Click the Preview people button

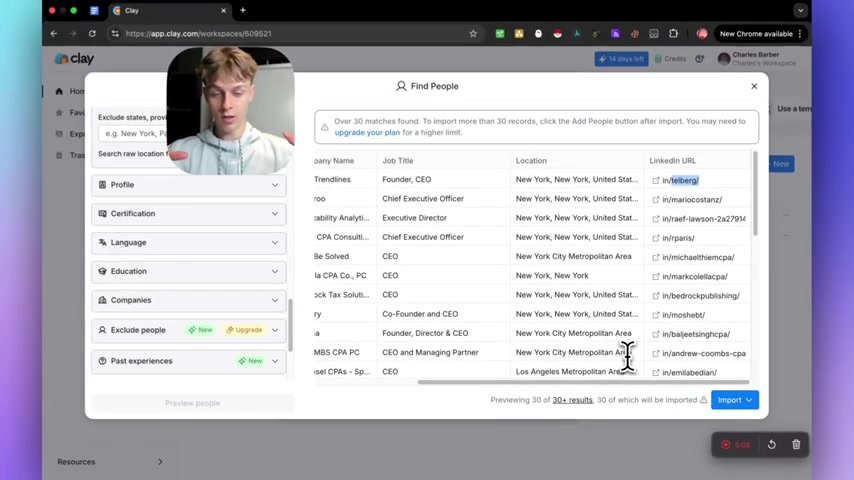pyautogui.click(x=192, y=403)
